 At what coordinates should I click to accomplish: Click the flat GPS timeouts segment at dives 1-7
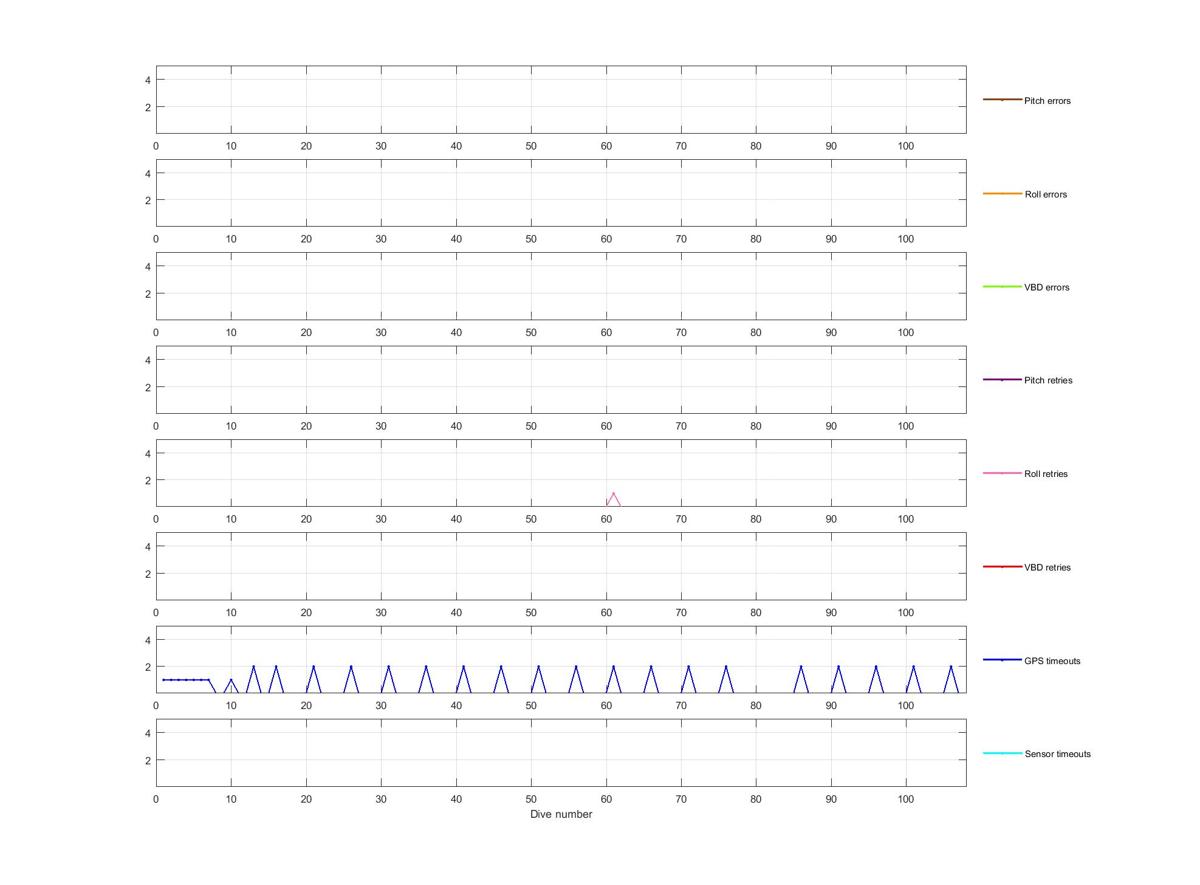[x=186, y=680]
